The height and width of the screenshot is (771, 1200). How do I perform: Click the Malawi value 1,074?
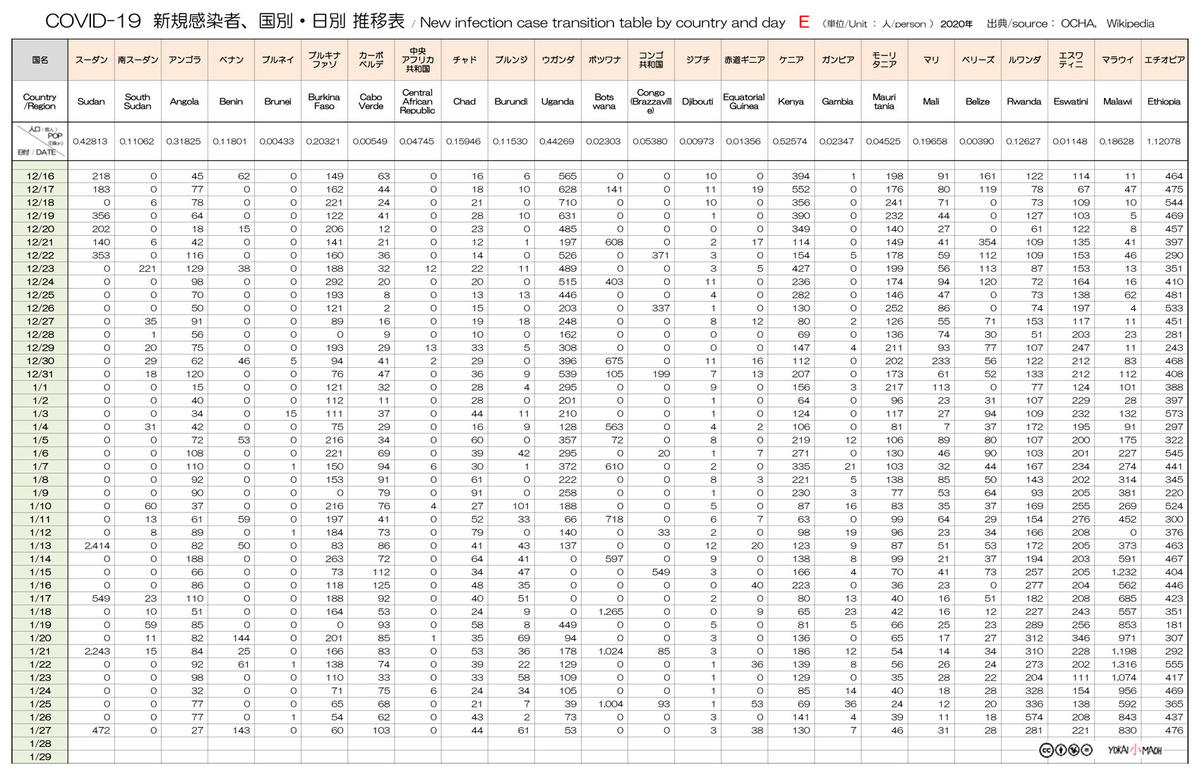coord(1124,677)
